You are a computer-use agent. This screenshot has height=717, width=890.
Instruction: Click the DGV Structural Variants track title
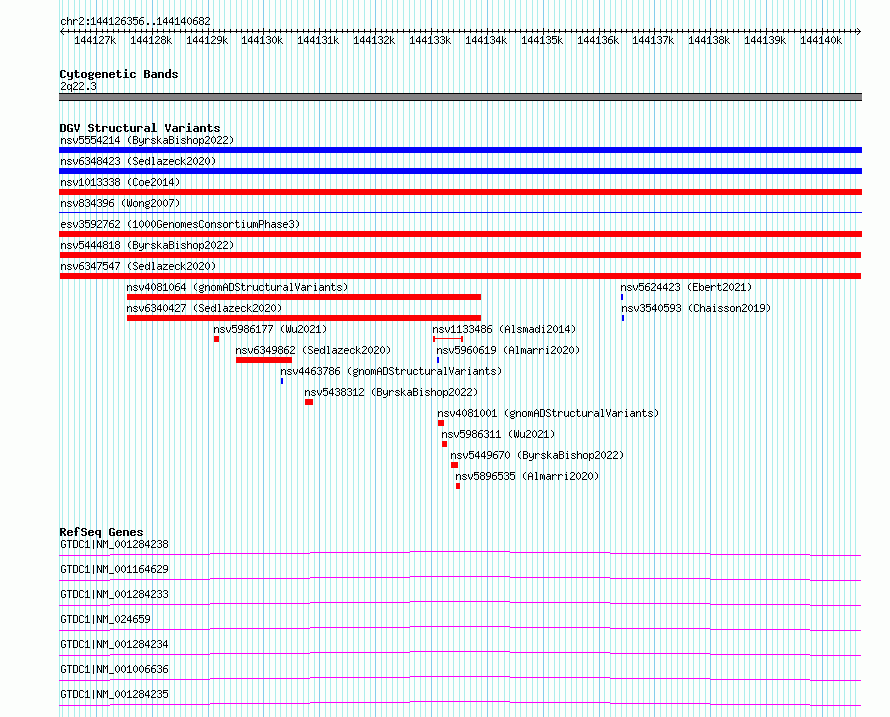[140, 128]
